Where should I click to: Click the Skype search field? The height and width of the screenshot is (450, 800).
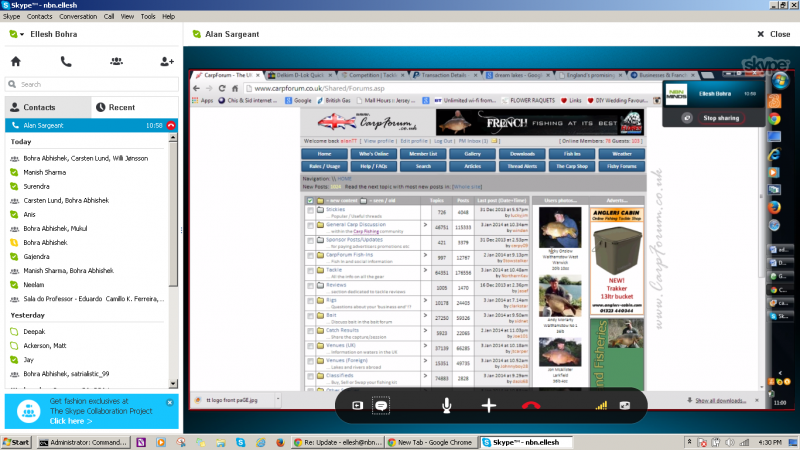[92, 84]
